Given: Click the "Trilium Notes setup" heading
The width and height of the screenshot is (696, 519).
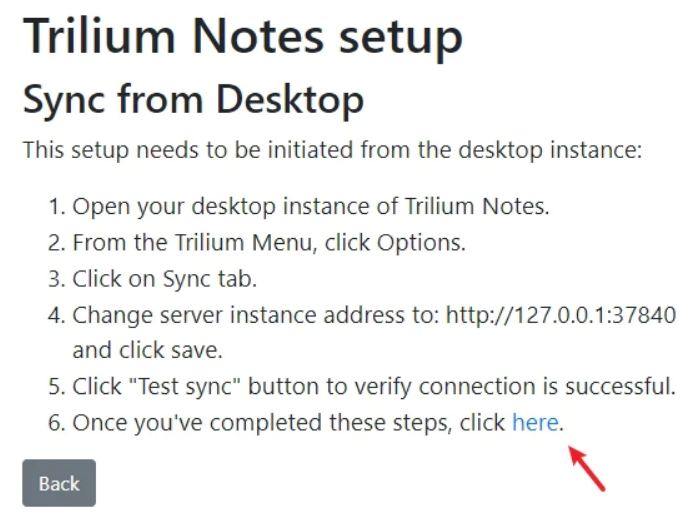Looking at the screenshot, I should 243,37.
